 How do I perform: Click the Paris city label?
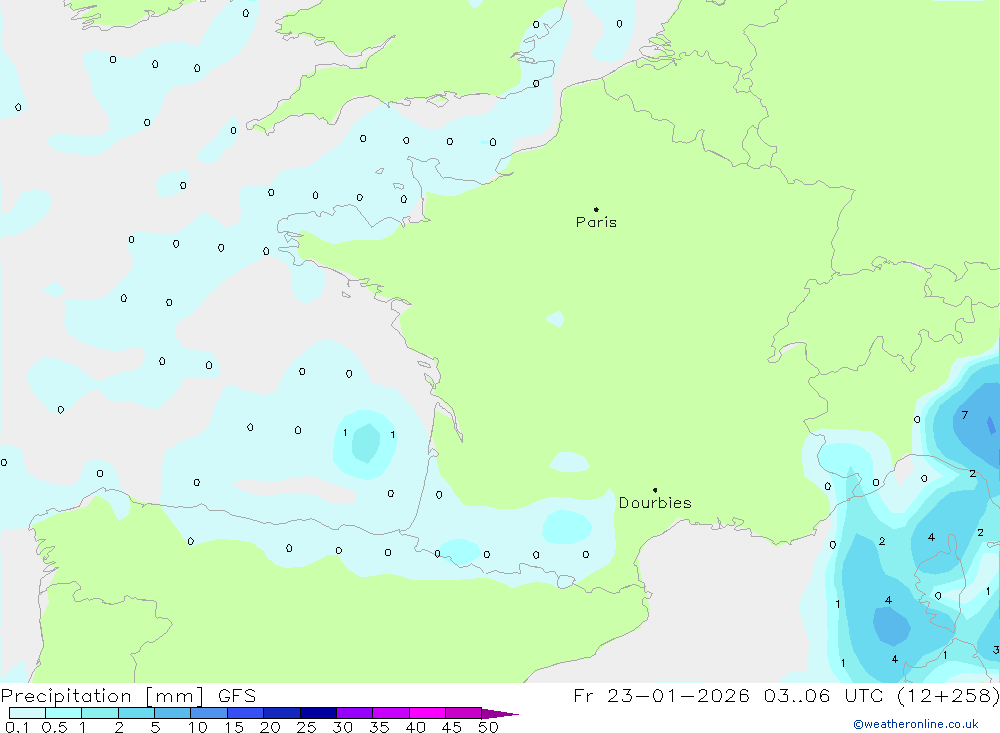click(596, 222)
